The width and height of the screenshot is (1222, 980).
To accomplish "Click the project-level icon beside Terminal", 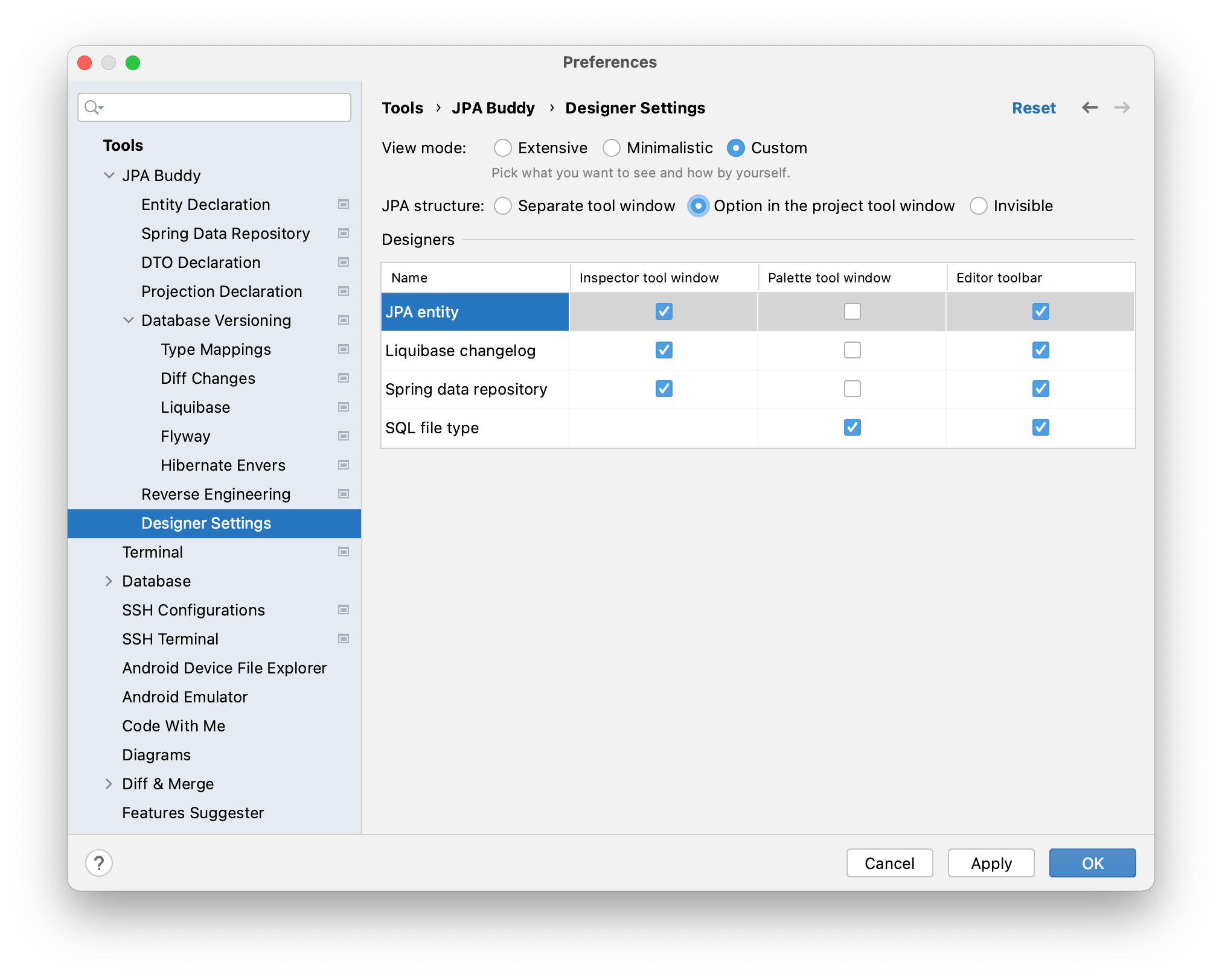I will click(344, 552).
